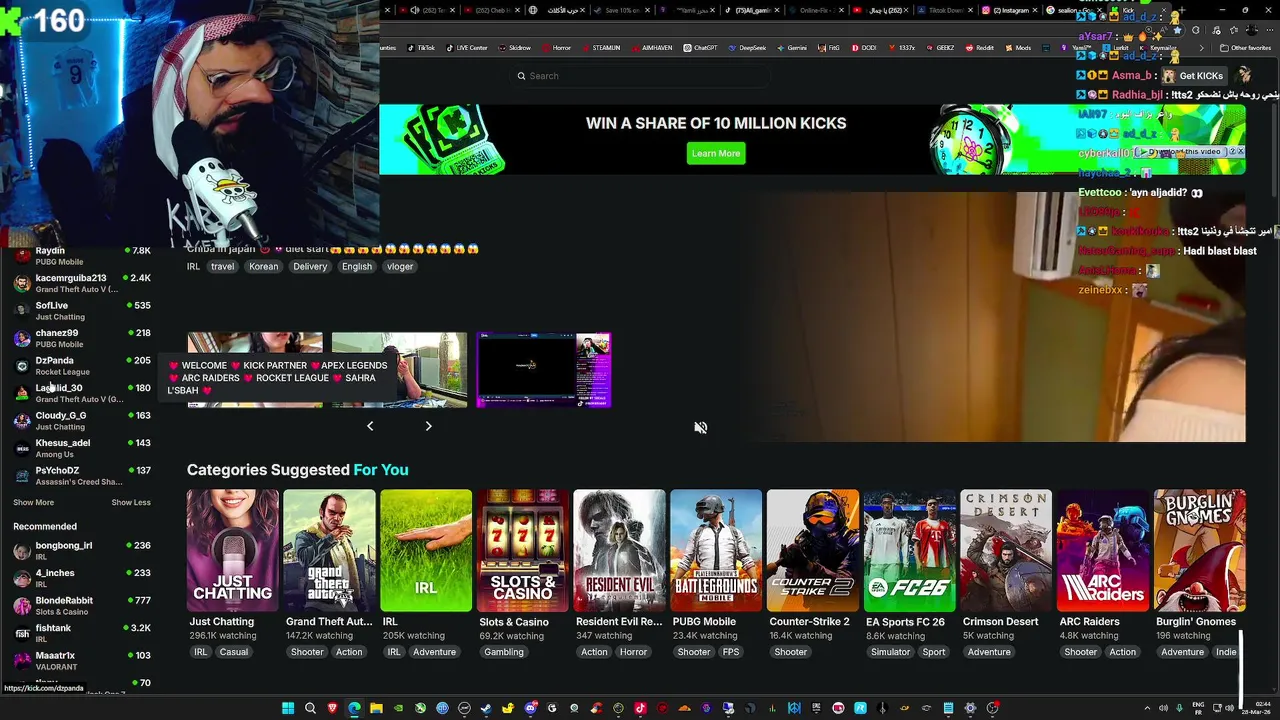Open the Windows Start menu
The image size is (1280, 720).
click(x=288, y=708)
